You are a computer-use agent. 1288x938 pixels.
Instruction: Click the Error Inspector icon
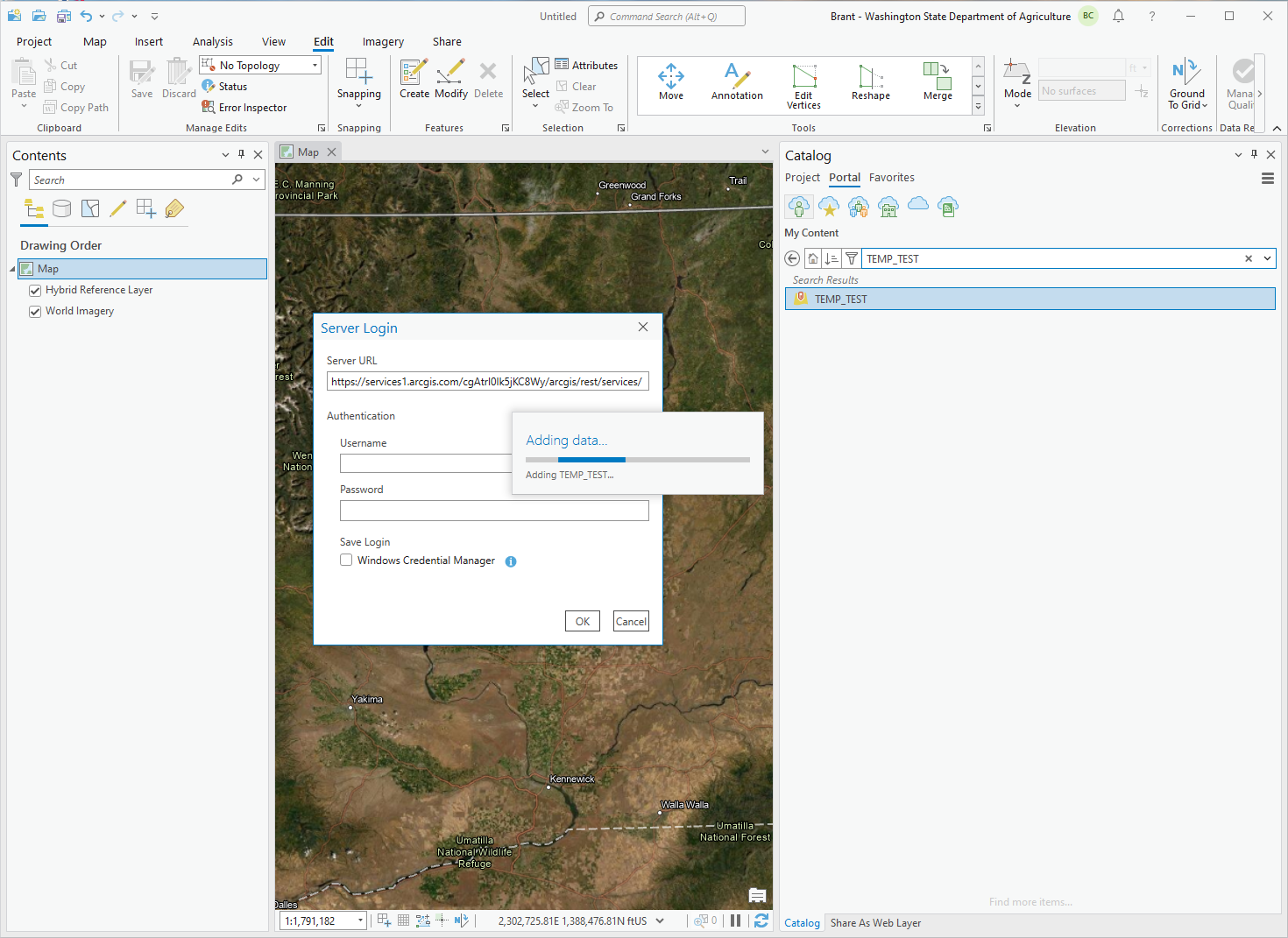click(209, 107)
